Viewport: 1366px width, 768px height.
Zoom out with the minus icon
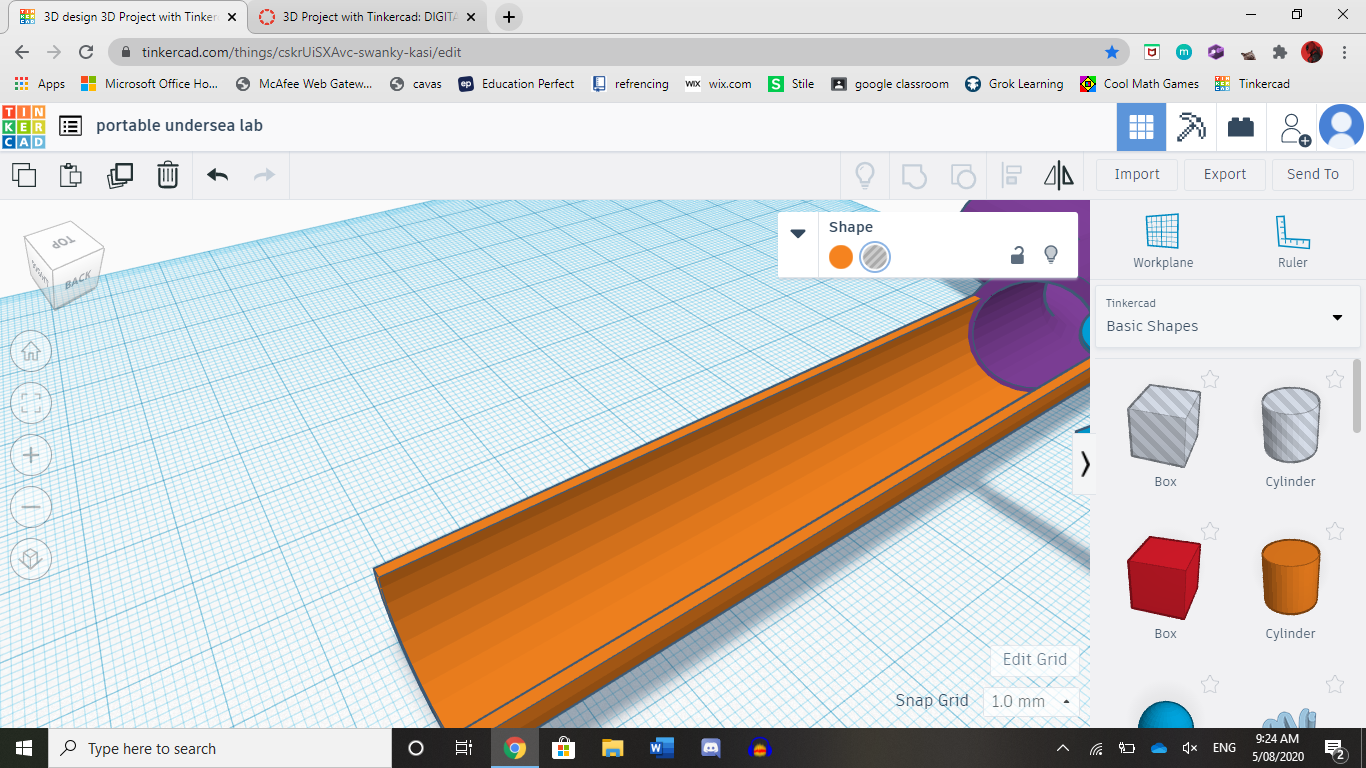31,507
